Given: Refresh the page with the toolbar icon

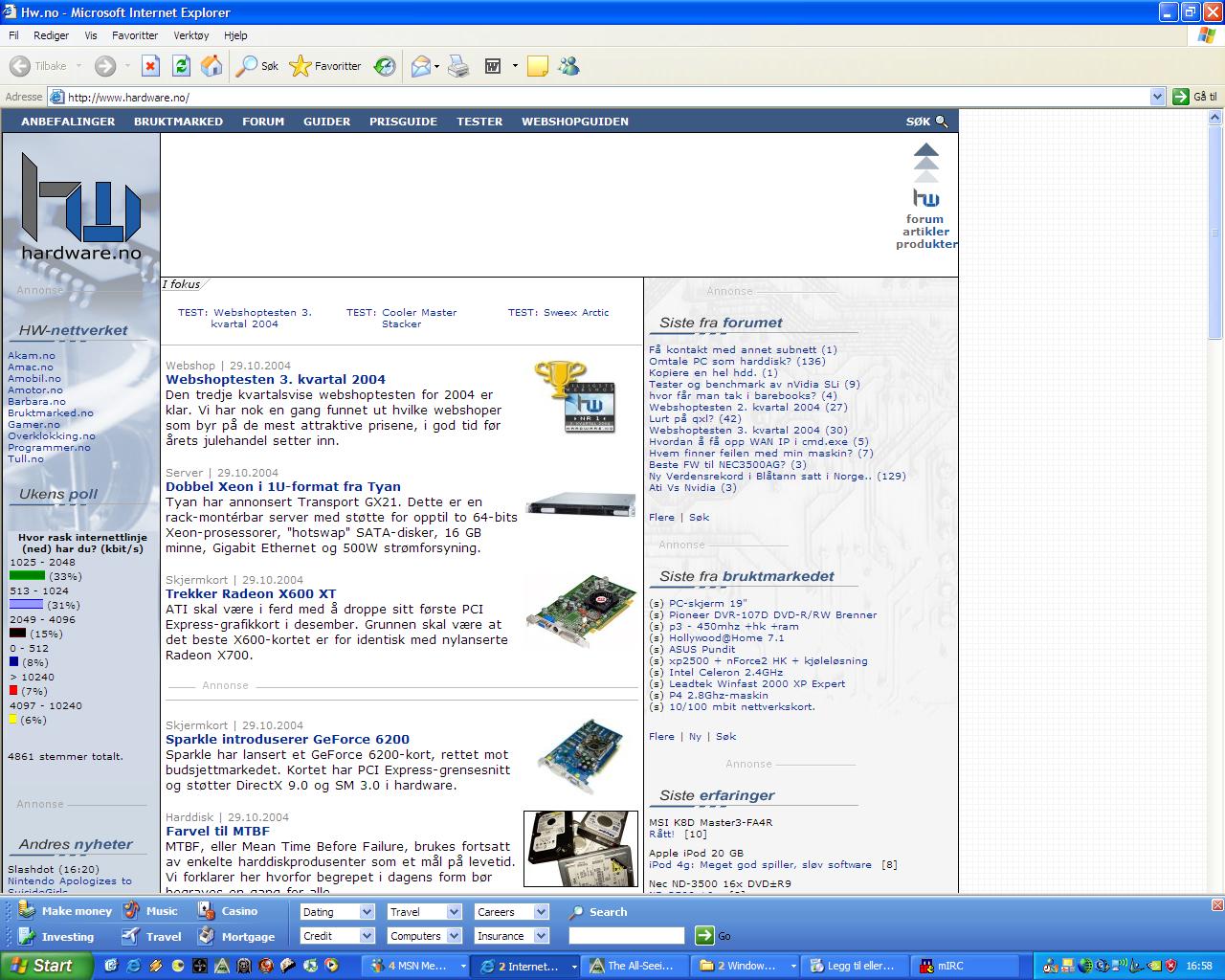Looking at the screenshot, I should click(181, 66).
